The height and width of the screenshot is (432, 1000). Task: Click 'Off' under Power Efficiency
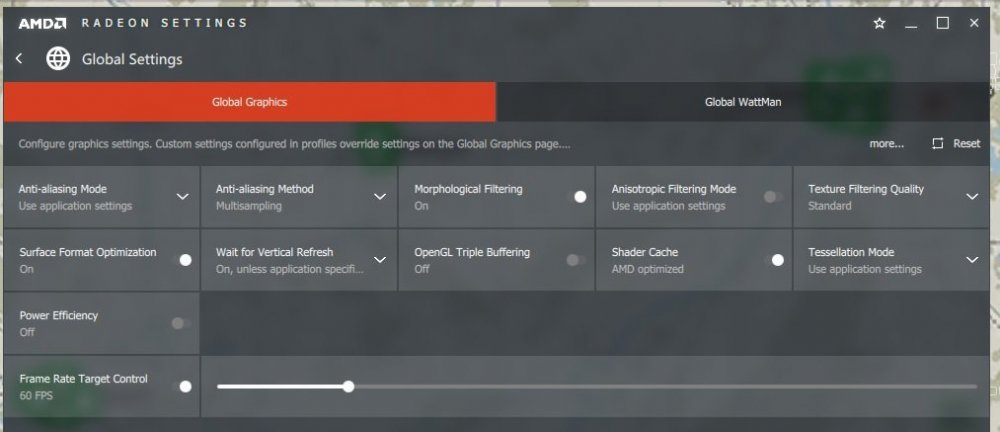(x=27, y=332)
